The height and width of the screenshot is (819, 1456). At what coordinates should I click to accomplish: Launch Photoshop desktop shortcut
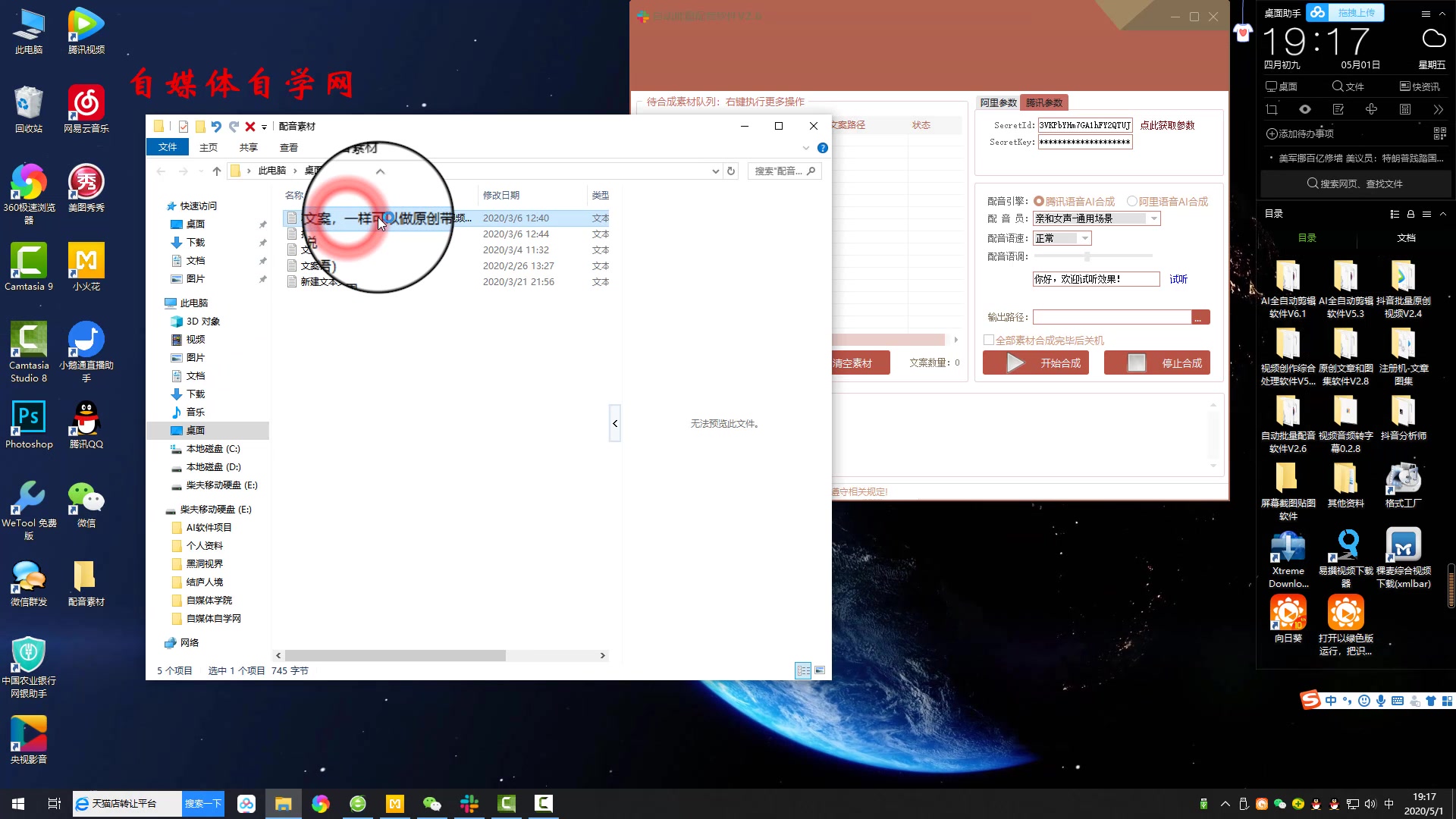(x=29, y=425)
